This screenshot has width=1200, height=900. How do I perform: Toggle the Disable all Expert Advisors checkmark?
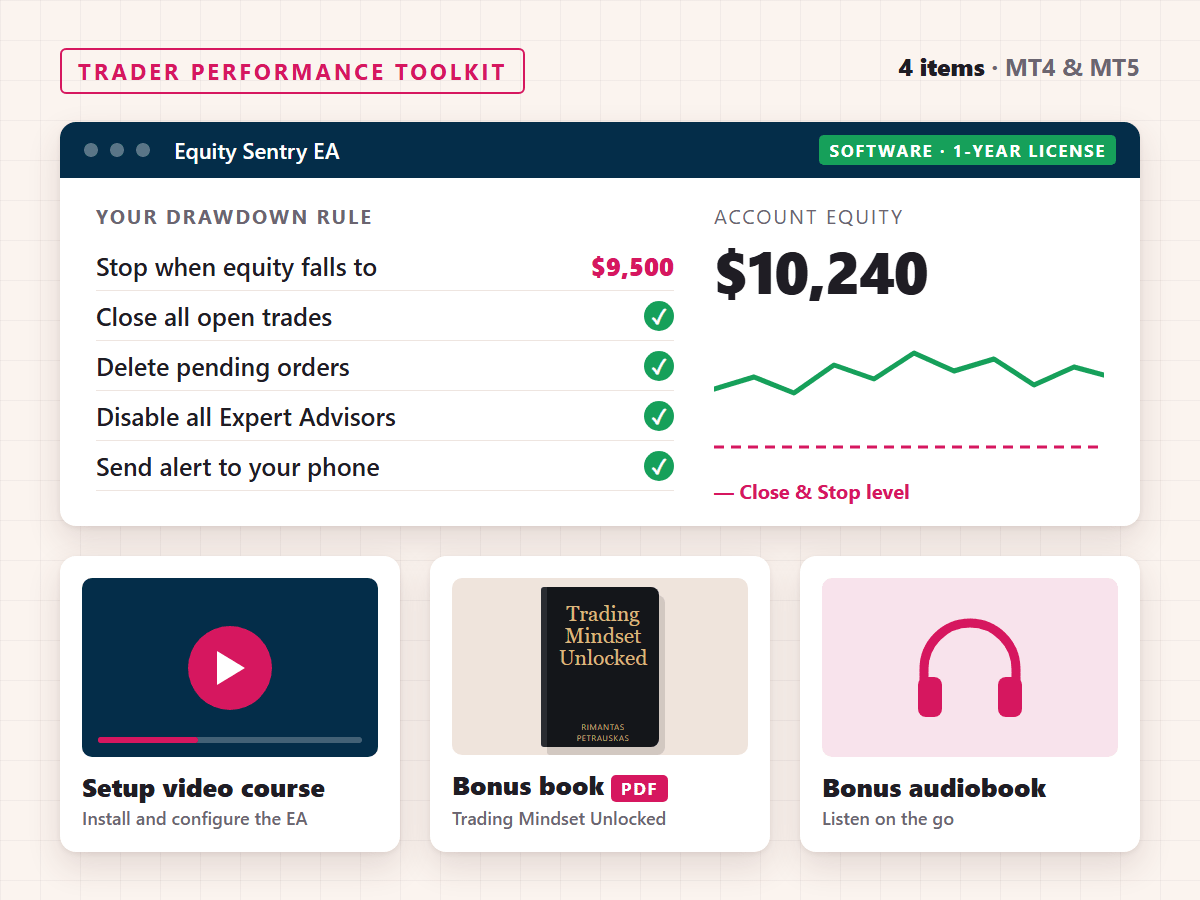[x=658, y=416]
